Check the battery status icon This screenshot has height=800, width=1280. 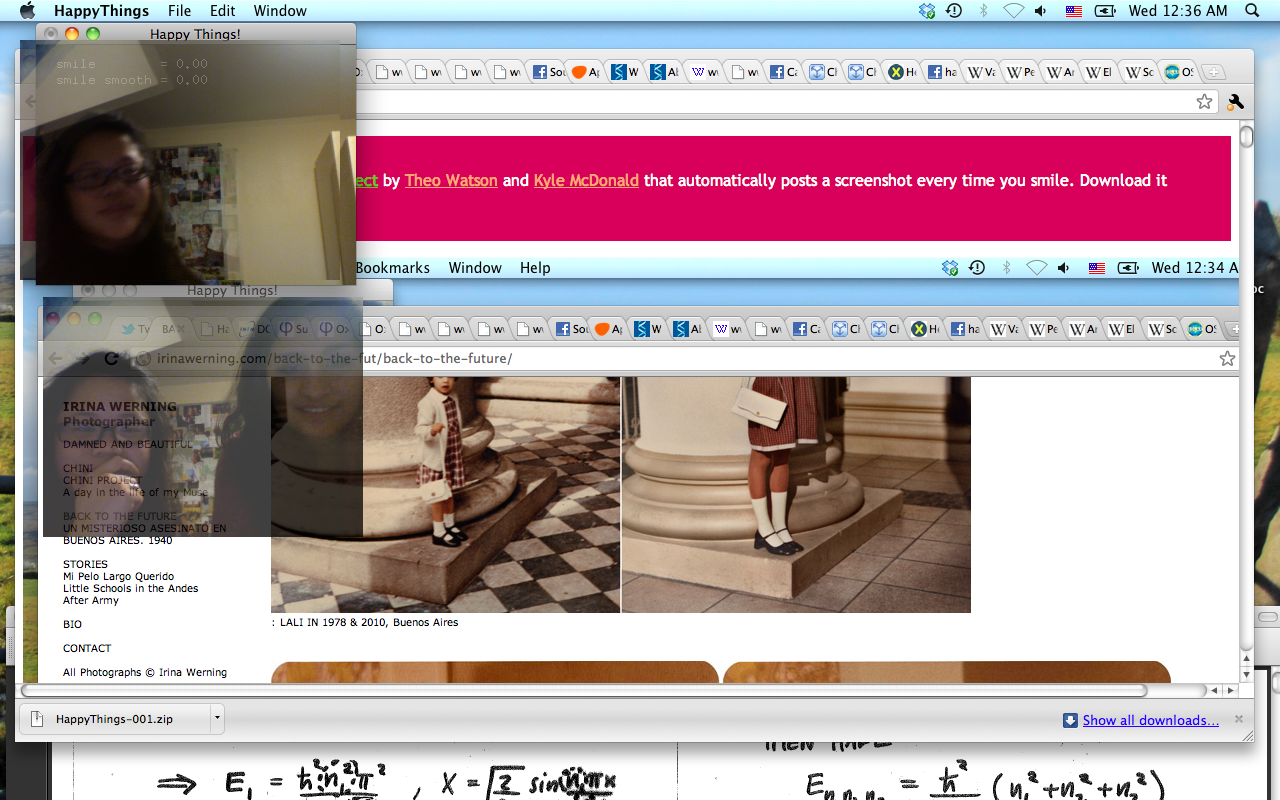pyautogui.click(x=1105, y=11)
